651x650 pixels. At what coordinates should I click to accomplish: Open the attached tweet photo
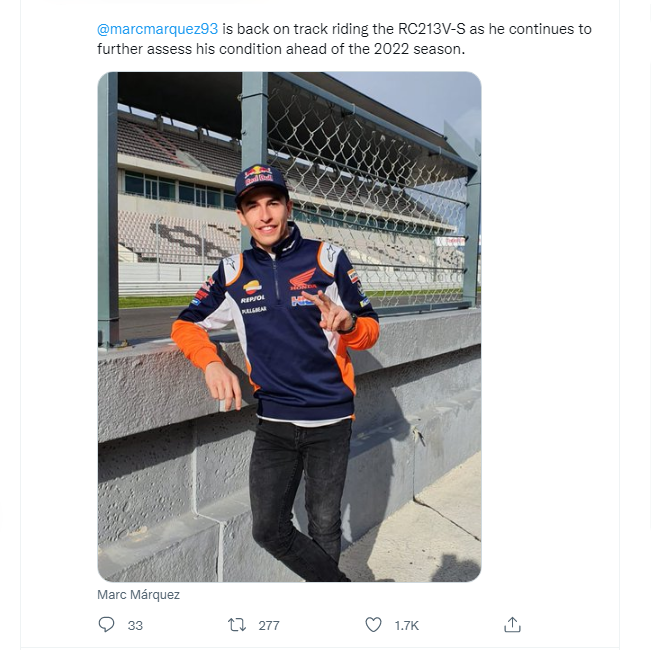[x=289, y=327]
